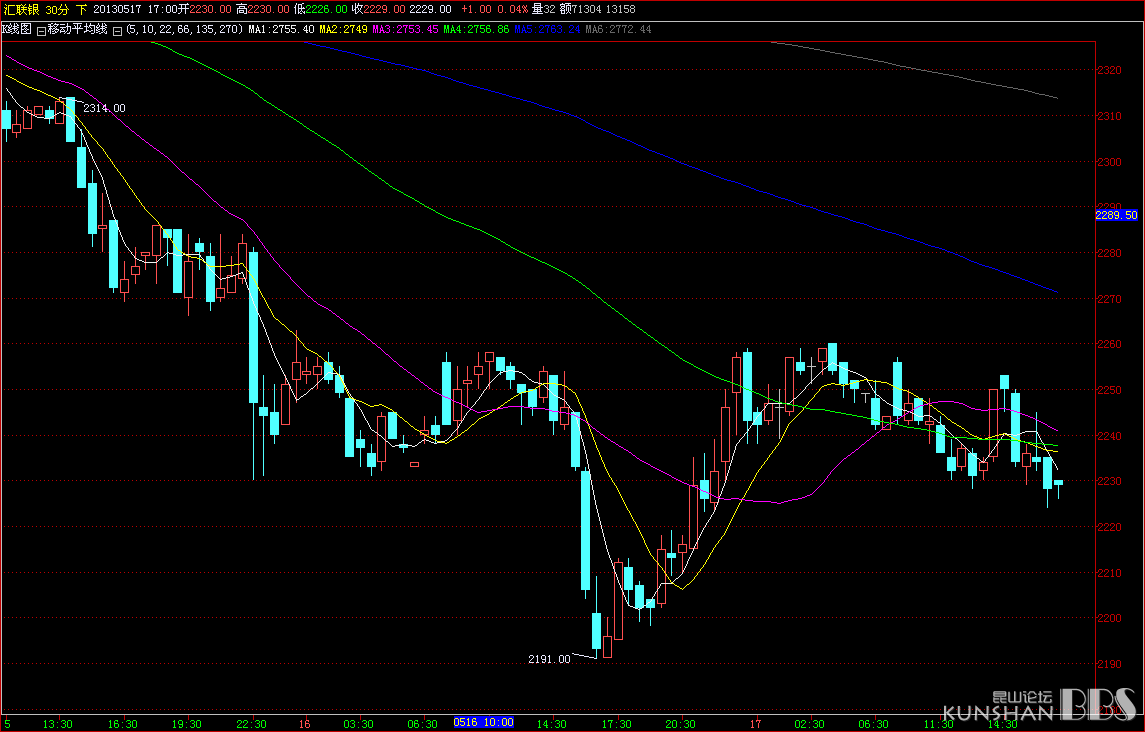This screenshot has height=732, width=1145.
Task: Click the 2289.50 price cursor label
Action: coord(1117,216)
